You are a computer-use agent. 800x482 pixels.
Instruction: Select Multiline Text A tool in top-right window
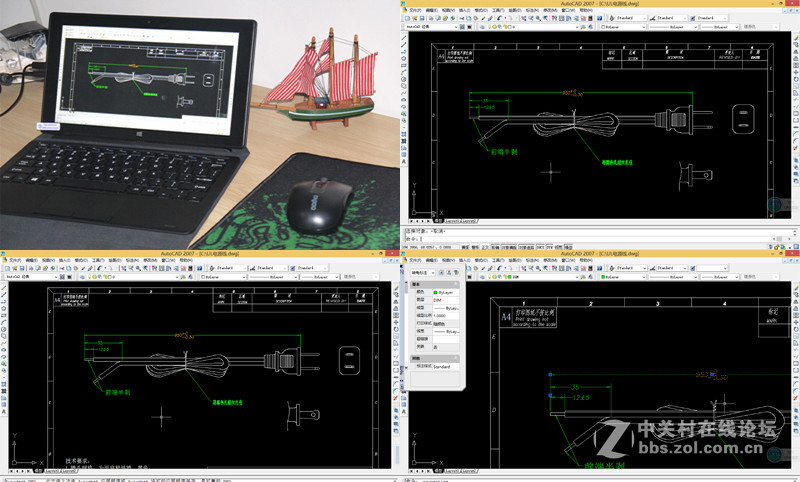point(404,162)
